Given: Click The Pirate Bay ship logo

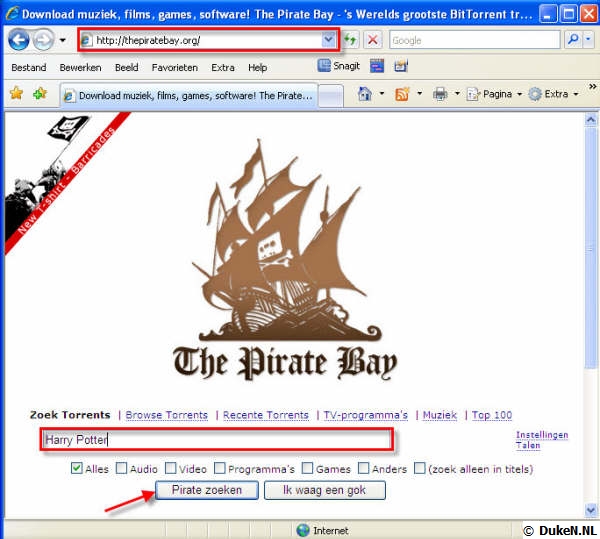Looking at the screenshot, I should point(285,260).
